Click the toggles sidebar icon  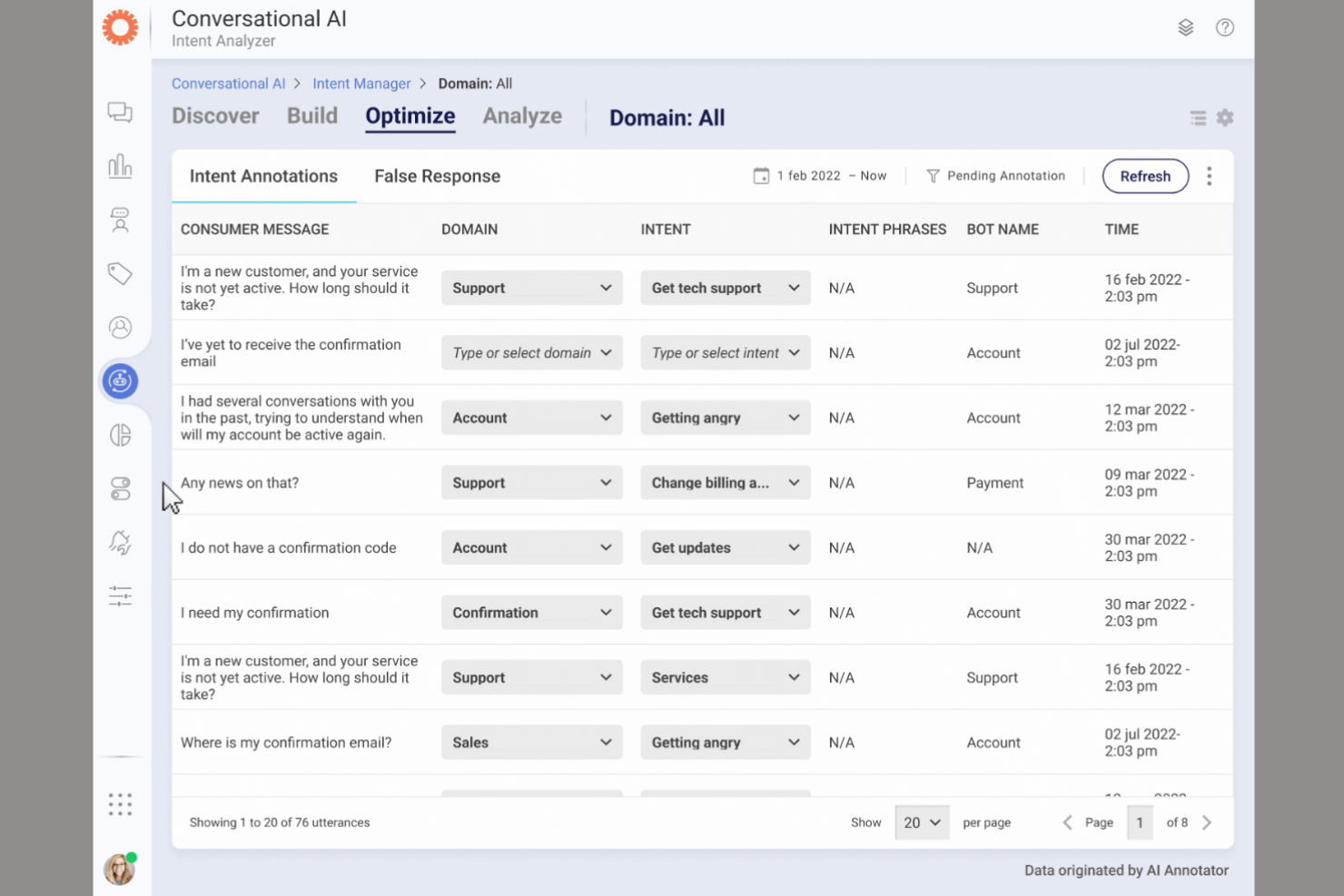[x=120, y=488]
